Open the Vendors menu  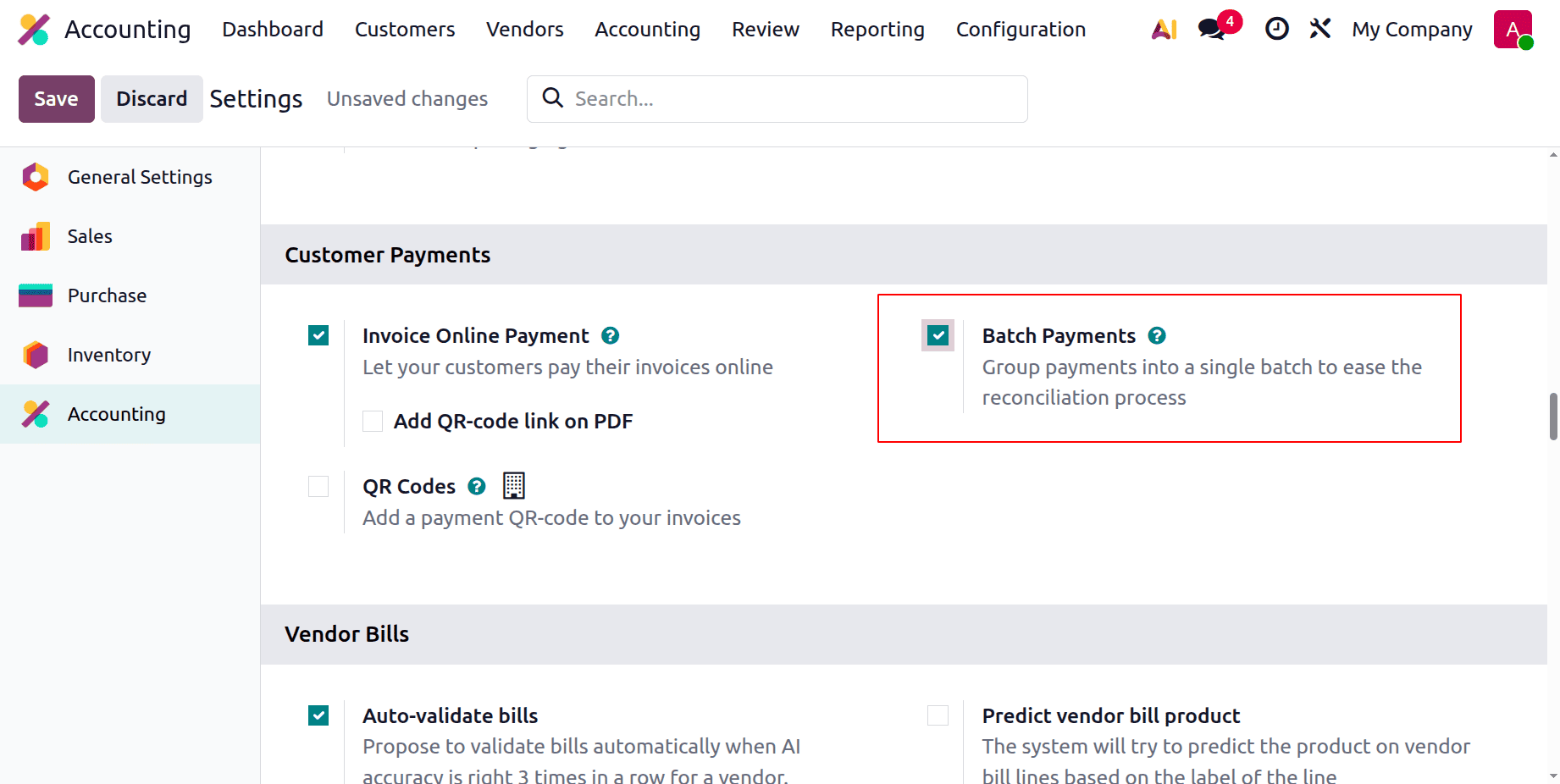(x=525, y=30)
